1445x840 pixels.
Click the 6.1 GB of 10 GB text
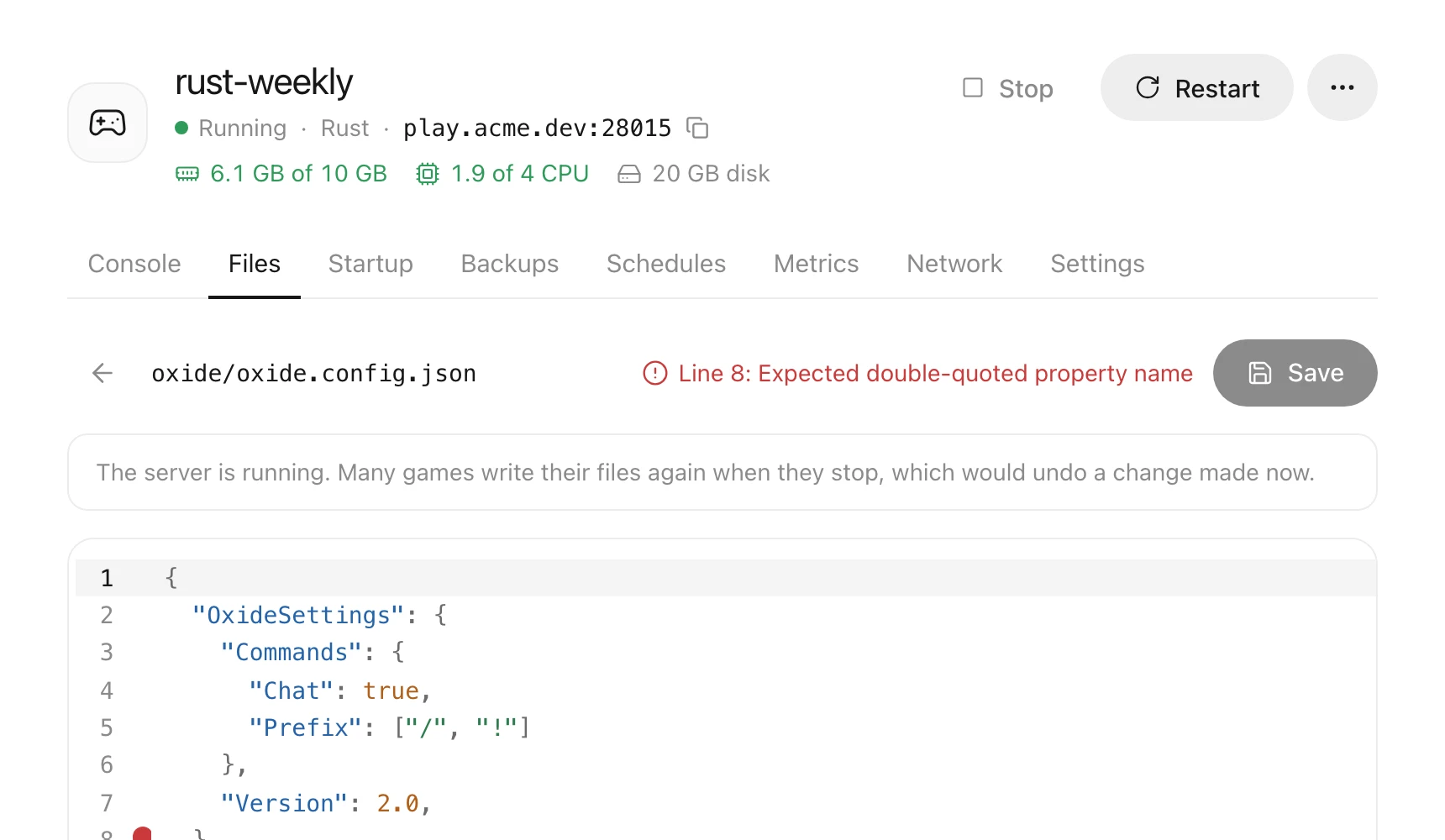298,174
